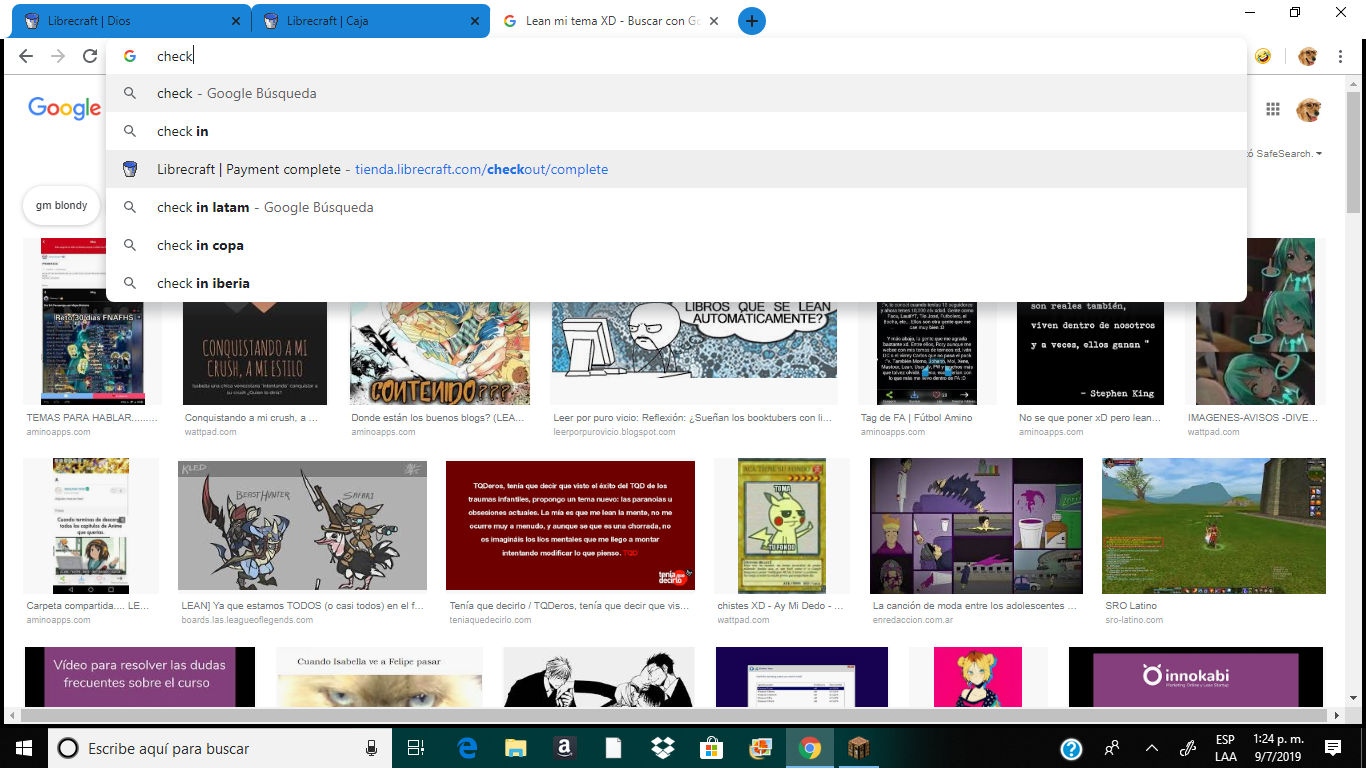Open 'Conquistando a mi crush' image result
1366x768 pixels.
[254, 353]
